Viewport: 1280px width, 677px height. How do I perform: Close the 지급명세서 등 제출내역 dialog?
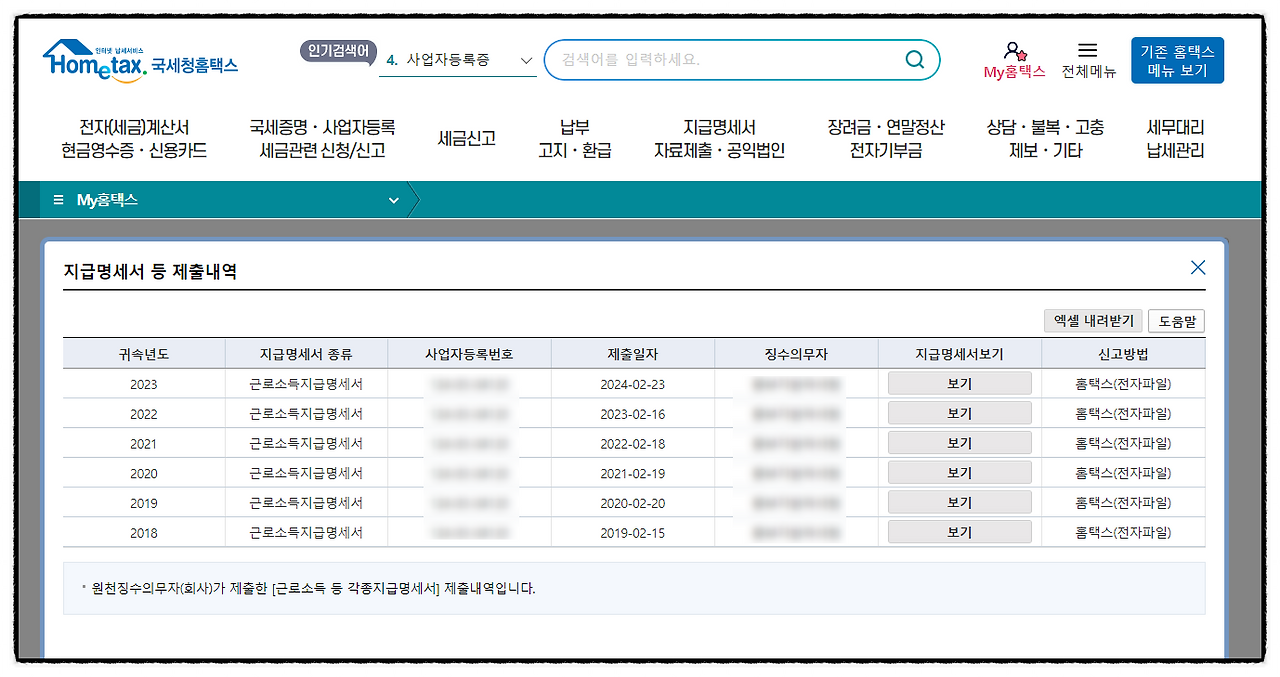[1198, 268]
